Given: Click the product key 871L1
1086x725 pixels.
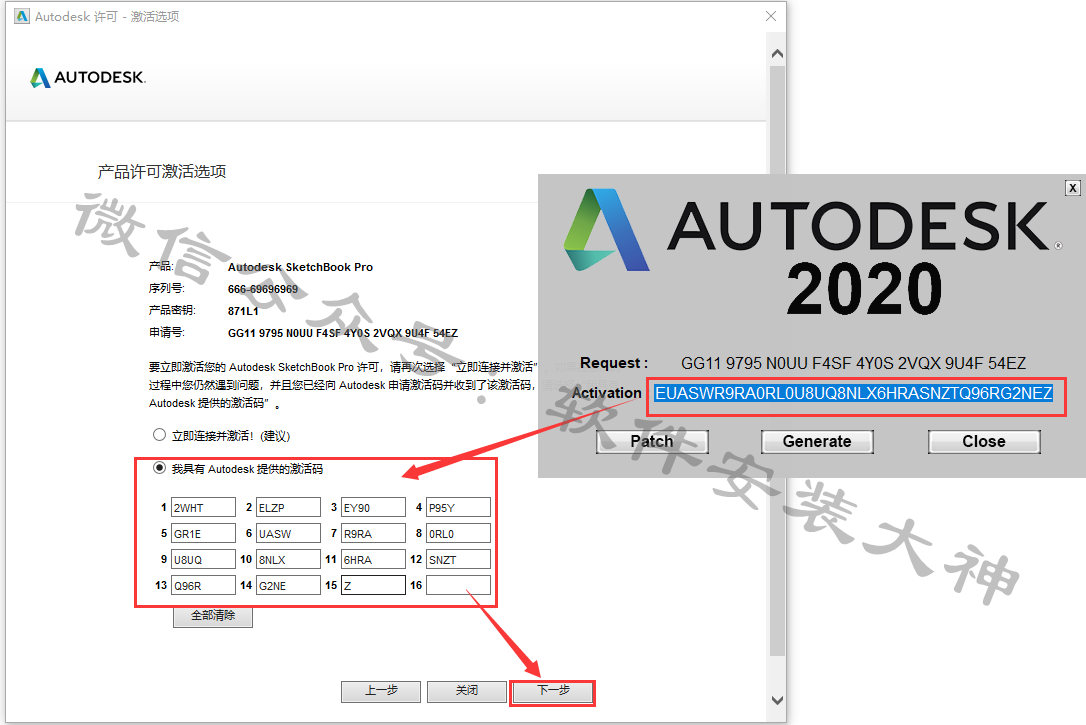Looking at the screenshot, I should coord(243,311).
